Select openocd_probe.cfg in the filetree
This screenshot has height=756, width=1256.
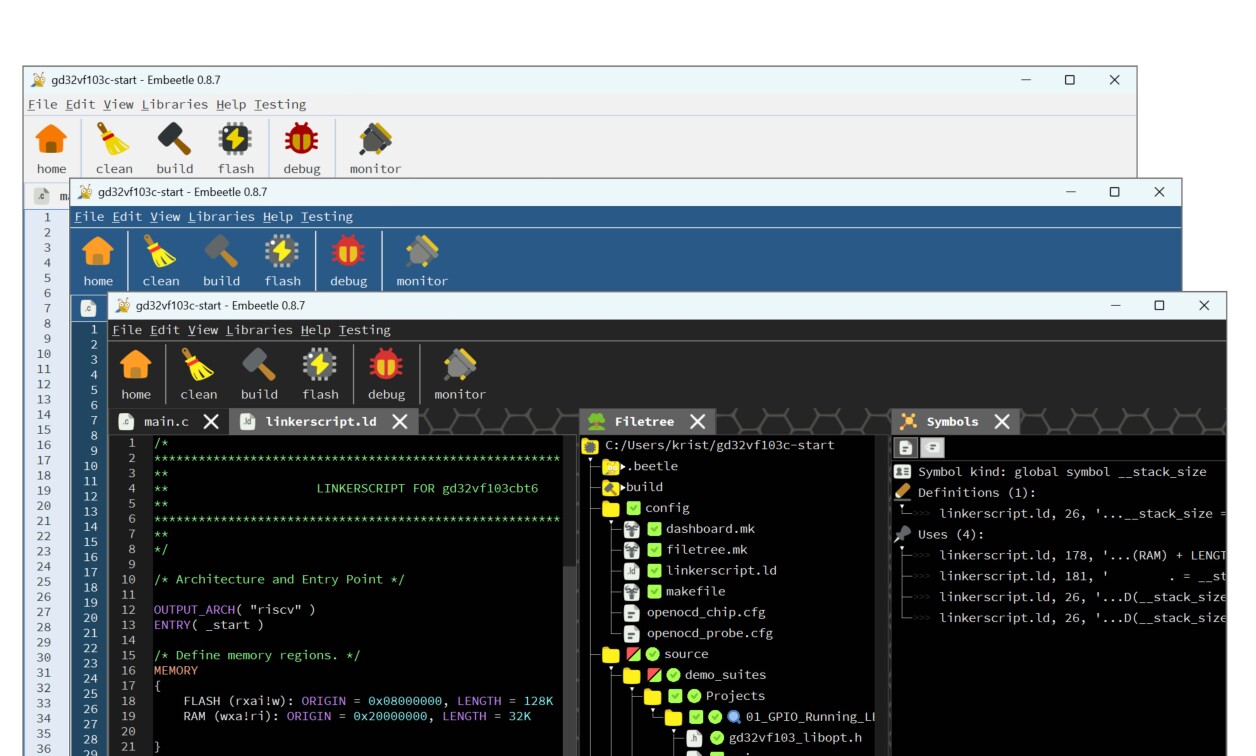(x=710, y=634)
